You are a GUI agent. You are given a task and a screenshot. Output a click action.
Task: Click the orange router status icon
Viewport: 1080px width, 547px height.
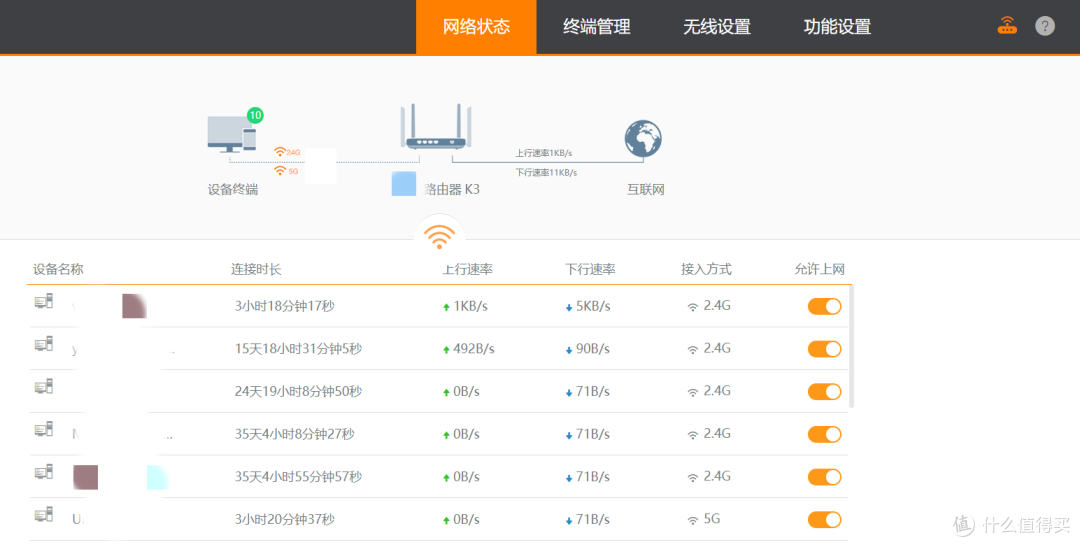coord(1007,26)
